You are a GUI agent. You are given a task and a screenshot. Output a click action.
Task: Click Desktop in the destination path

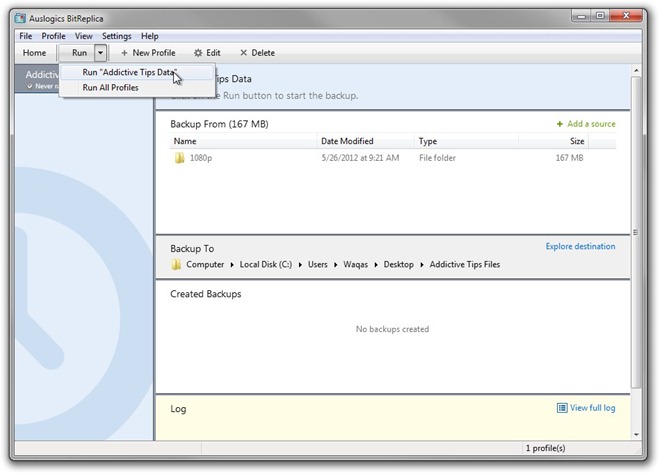(398, 264)
